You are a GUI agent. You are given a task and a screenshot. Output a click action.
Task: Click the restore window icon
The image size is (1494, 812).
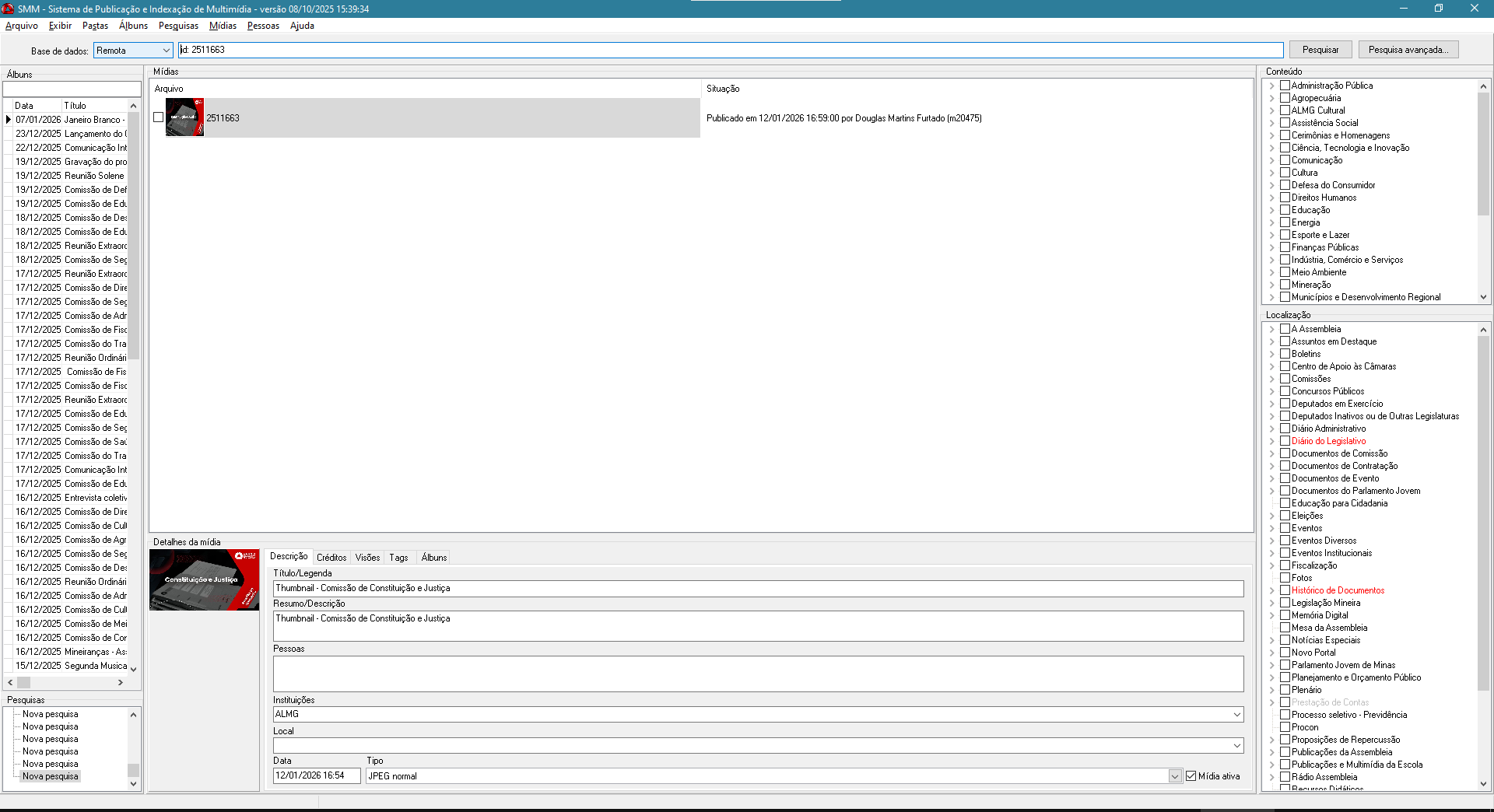tap(1438, 9)
